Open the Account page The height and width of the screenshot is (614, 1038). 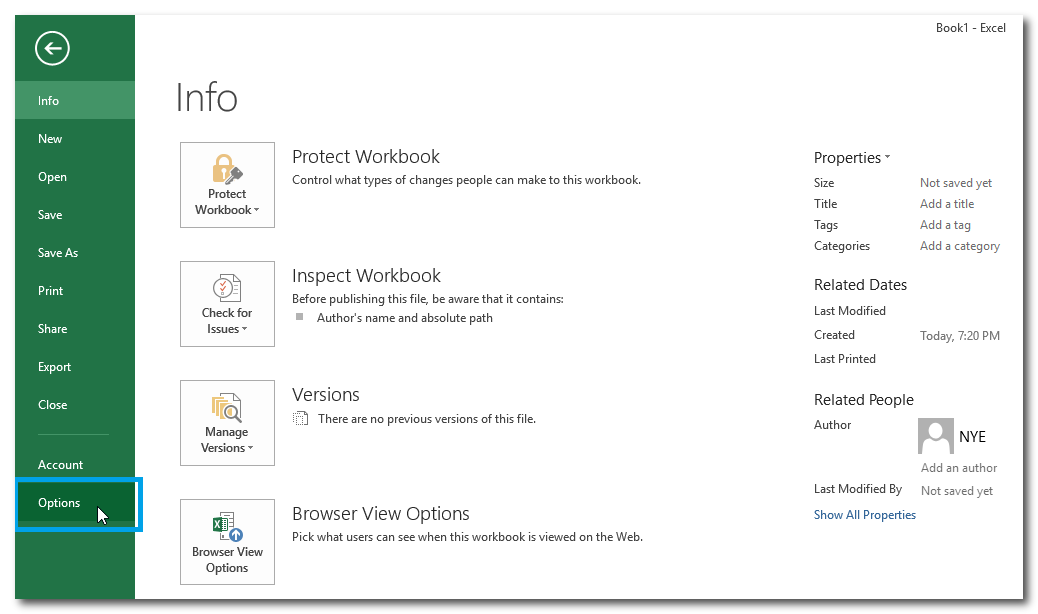[60, 465]
